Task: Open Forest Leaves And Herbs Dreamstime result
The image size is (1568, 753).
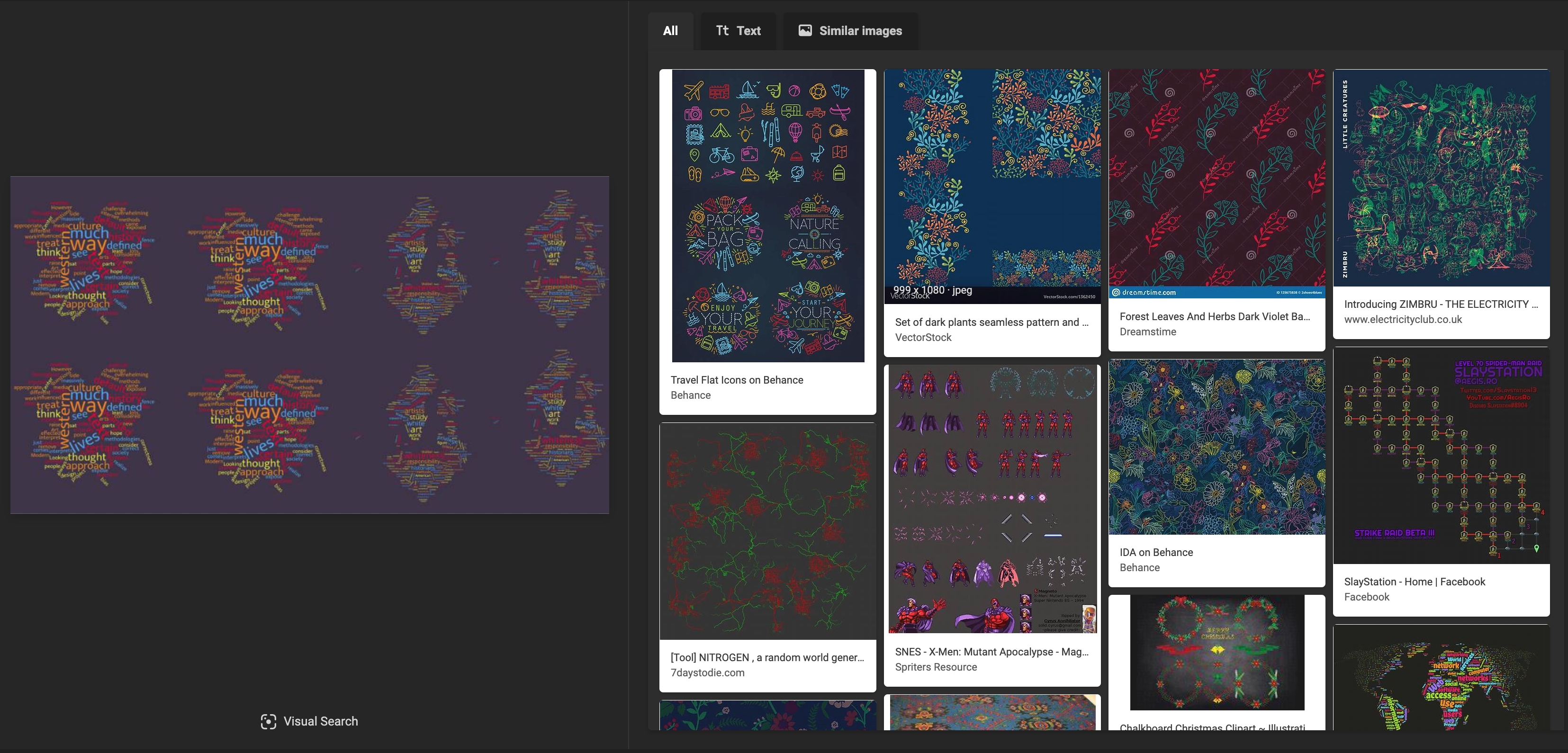Action: click(1214, 316)
